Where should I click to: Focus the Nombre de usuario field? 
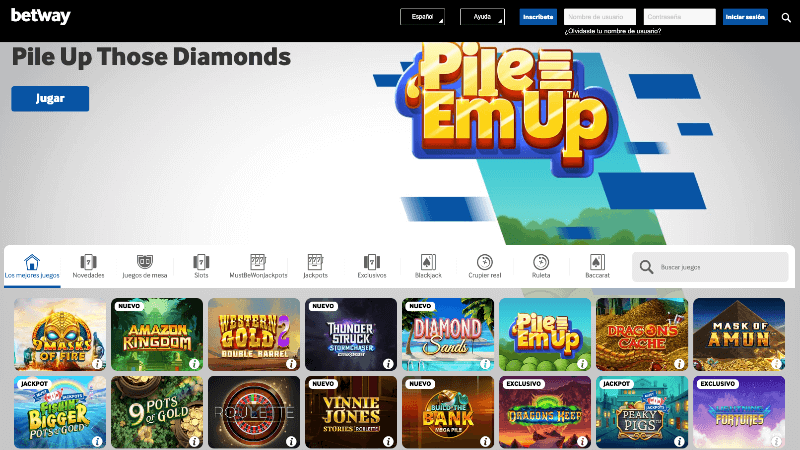pos(600,17)
